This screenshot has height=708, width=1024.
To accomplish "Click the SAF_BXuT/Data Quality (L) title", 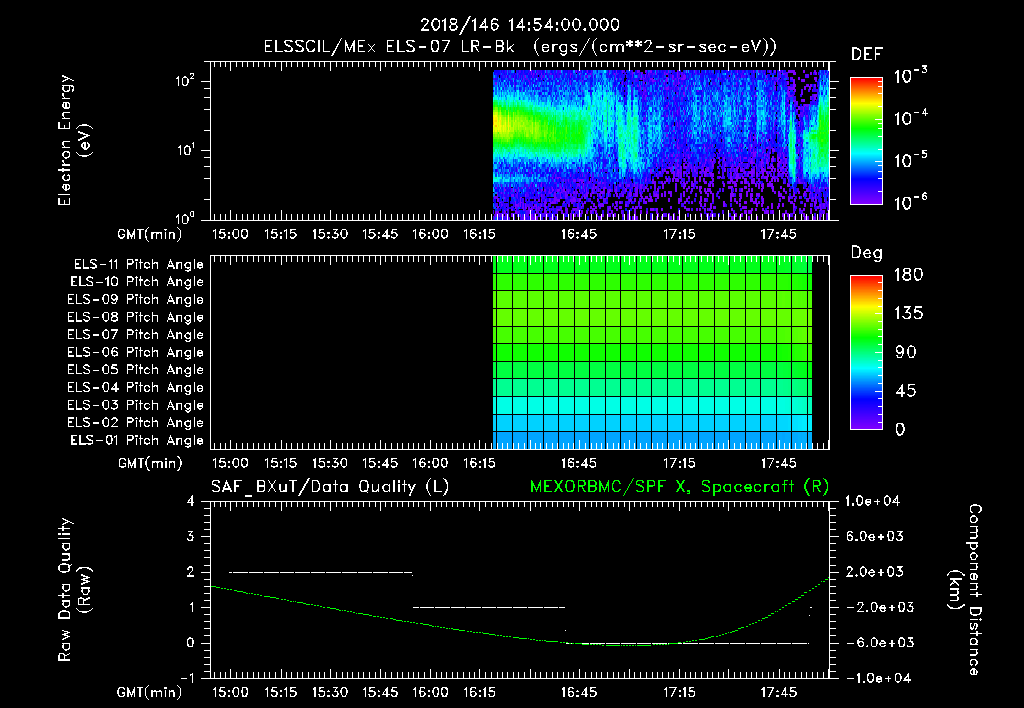I will [x=330, y=487].
